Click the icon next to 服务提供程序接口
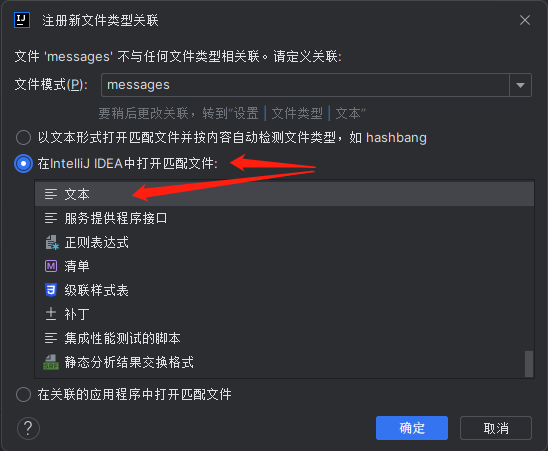Image resolution: width=548 pixels, height=451 pixels. point(51,218)
